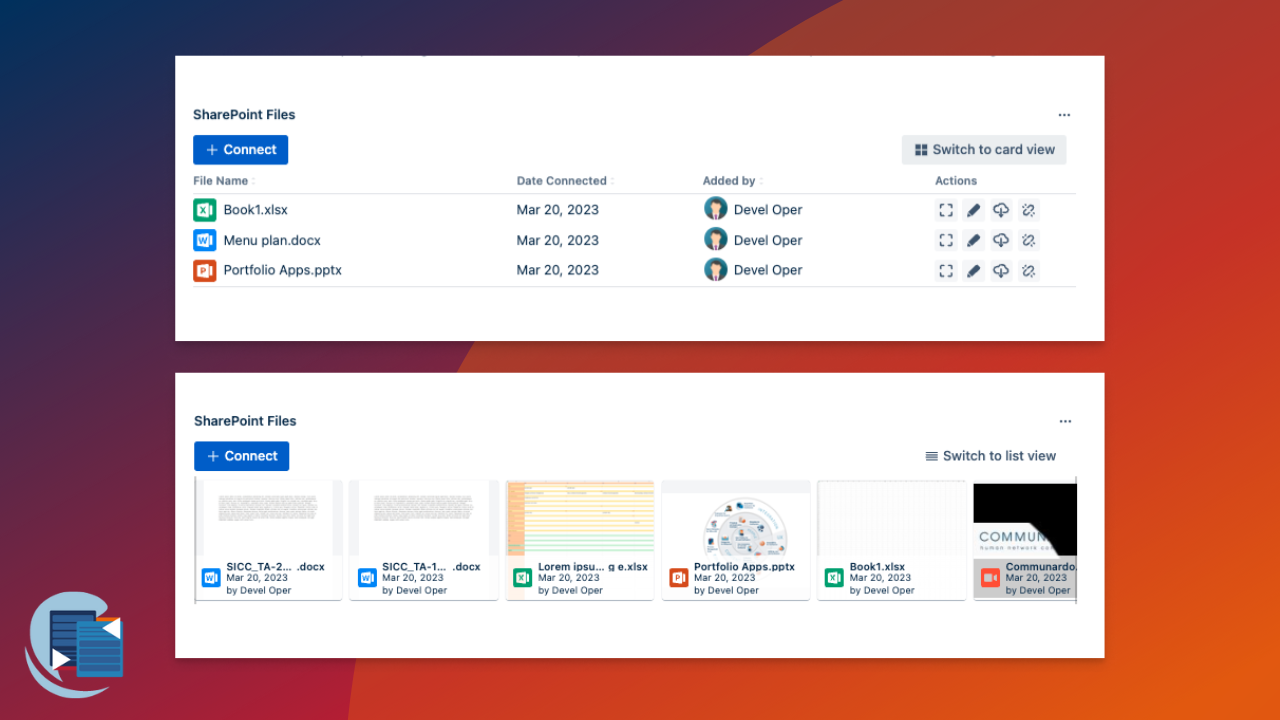
Task: Unlink Menu plan.docx from the list
Action: pos(1028,240)
